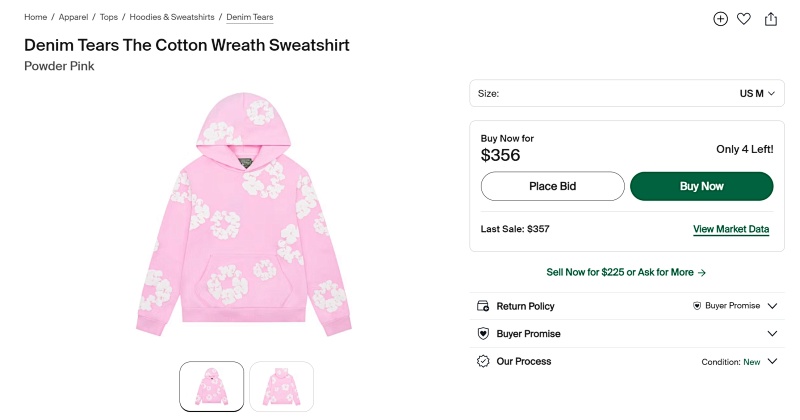Click the arrow next to Sell Now

pos(702,273)
